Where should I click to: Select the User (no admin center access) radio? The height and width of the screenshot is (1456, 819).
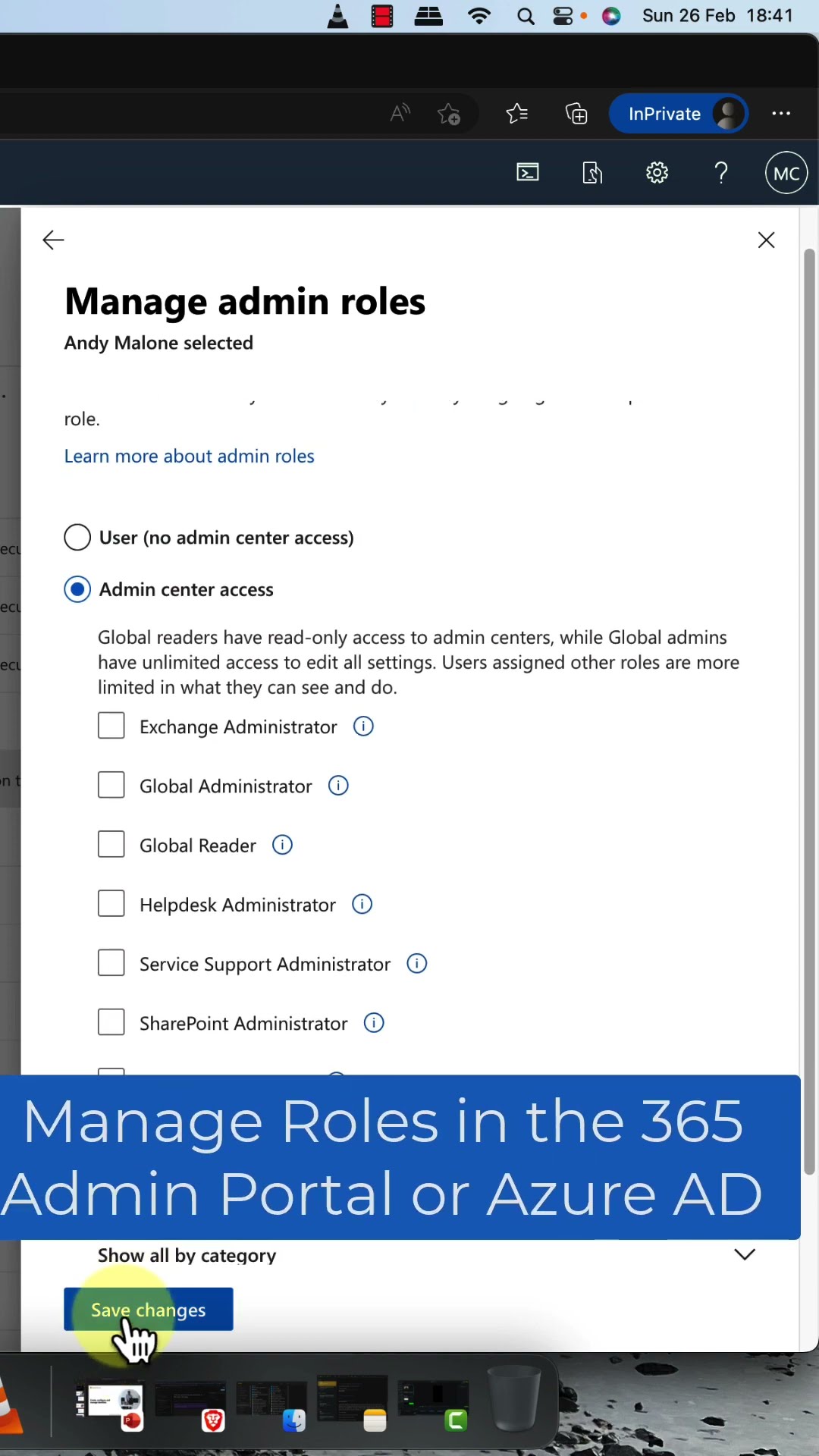click(x=77, y=538)
